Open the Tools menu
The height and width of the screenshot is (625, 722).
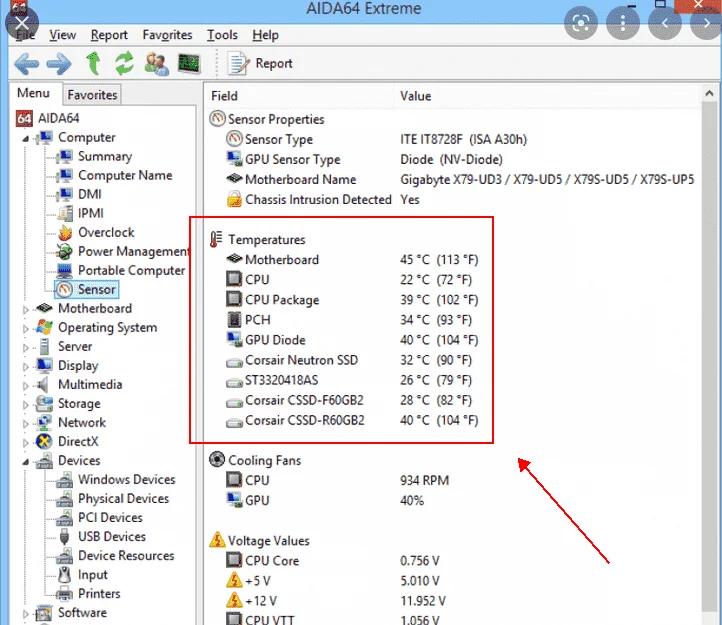click(222, 35)
